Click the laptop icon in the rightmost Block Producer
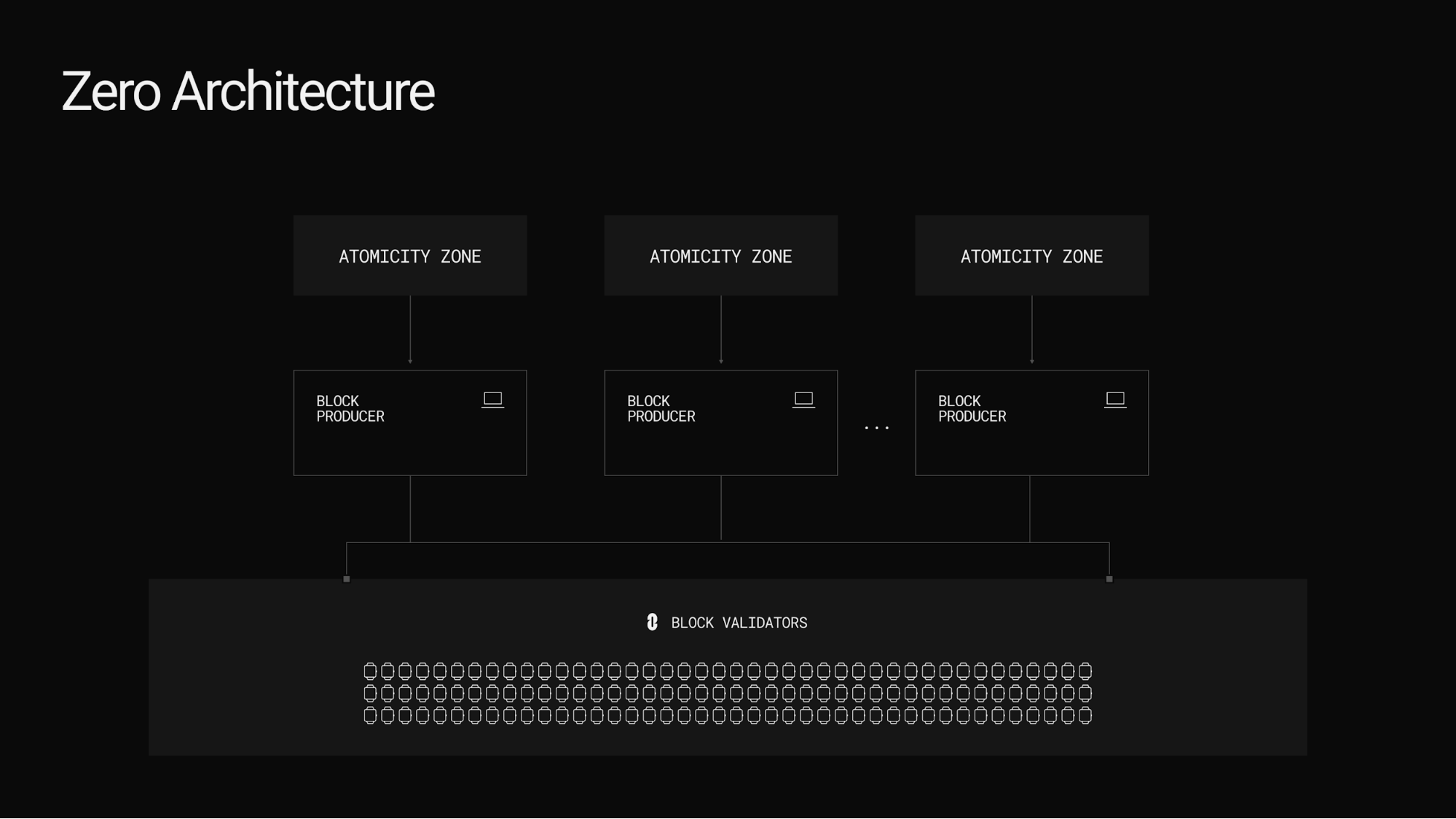The width and height of the screenshot is (1456, 819). [x=1115, y=400]
